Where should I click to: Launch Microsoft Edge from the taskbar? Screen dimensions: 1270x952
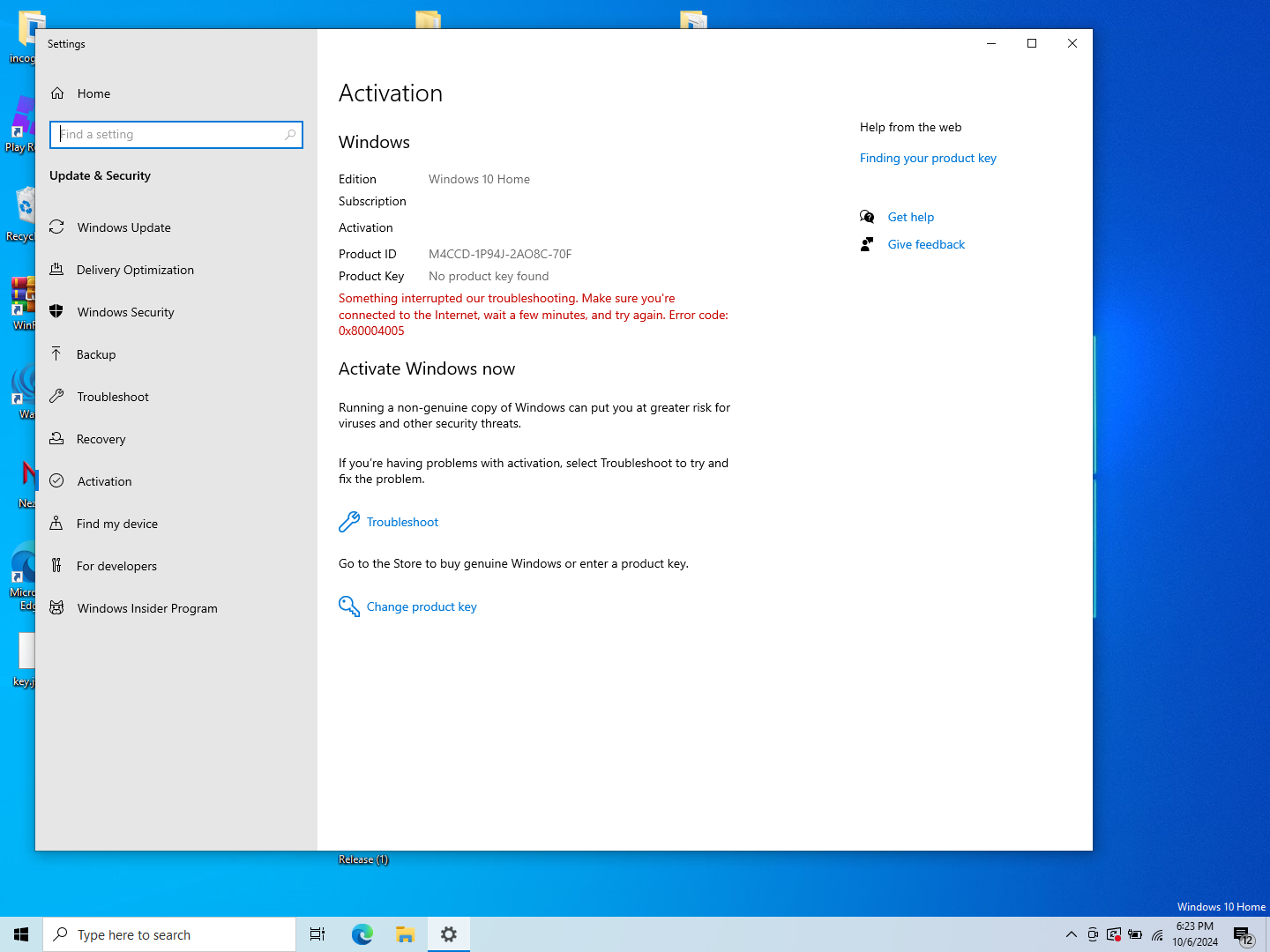coord(362,934)
